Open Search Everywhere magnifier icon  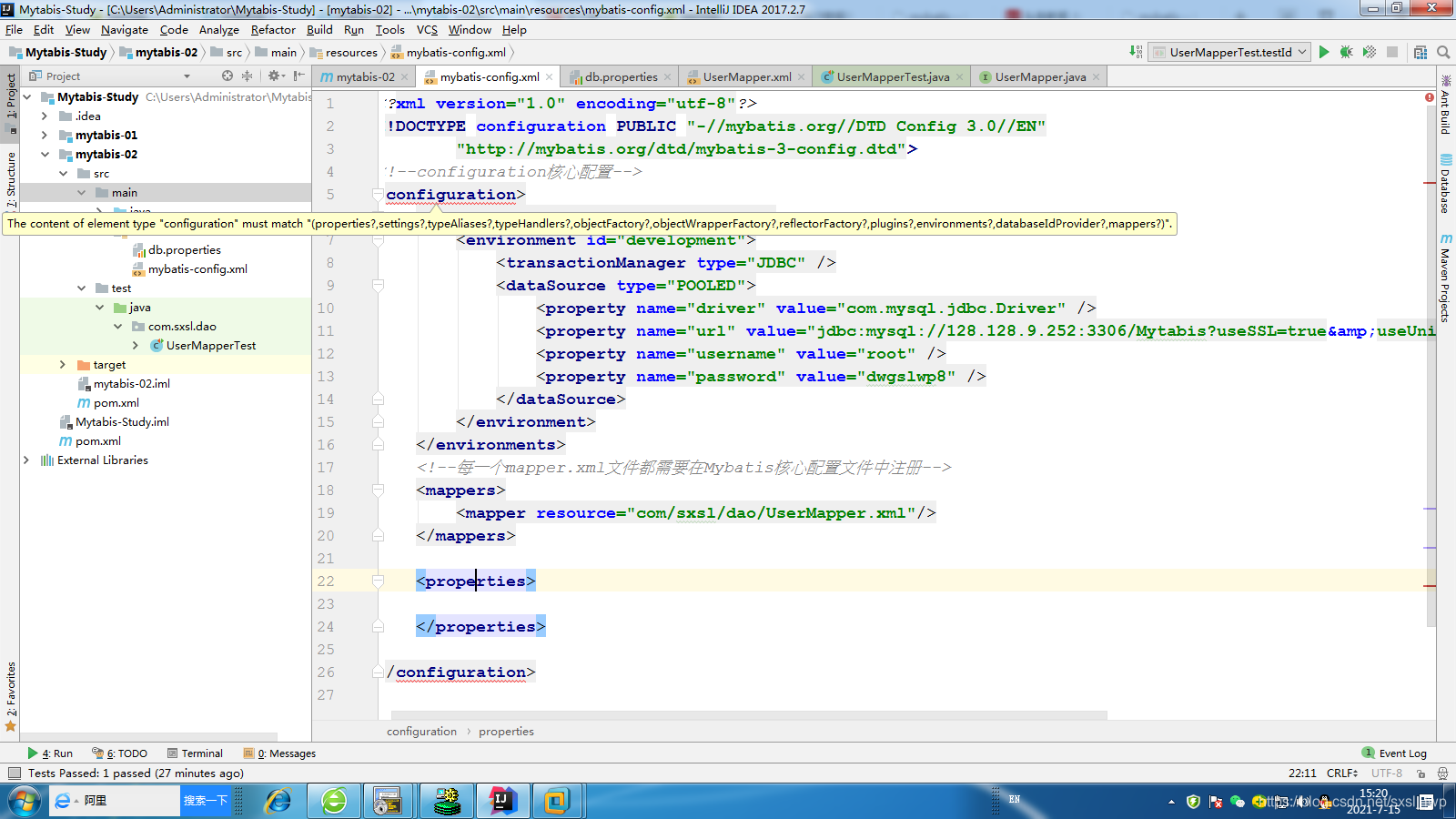[x=1443, y=52]
